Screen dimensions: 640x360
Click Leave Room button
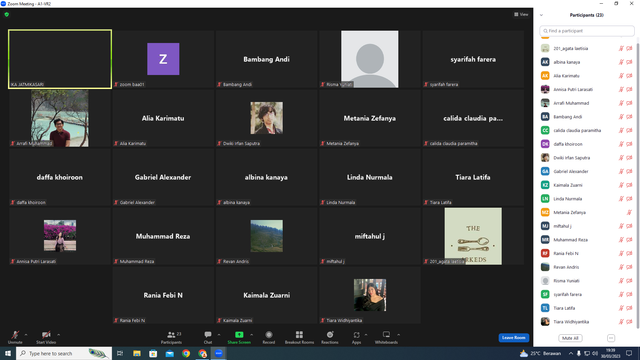(513, 338)
